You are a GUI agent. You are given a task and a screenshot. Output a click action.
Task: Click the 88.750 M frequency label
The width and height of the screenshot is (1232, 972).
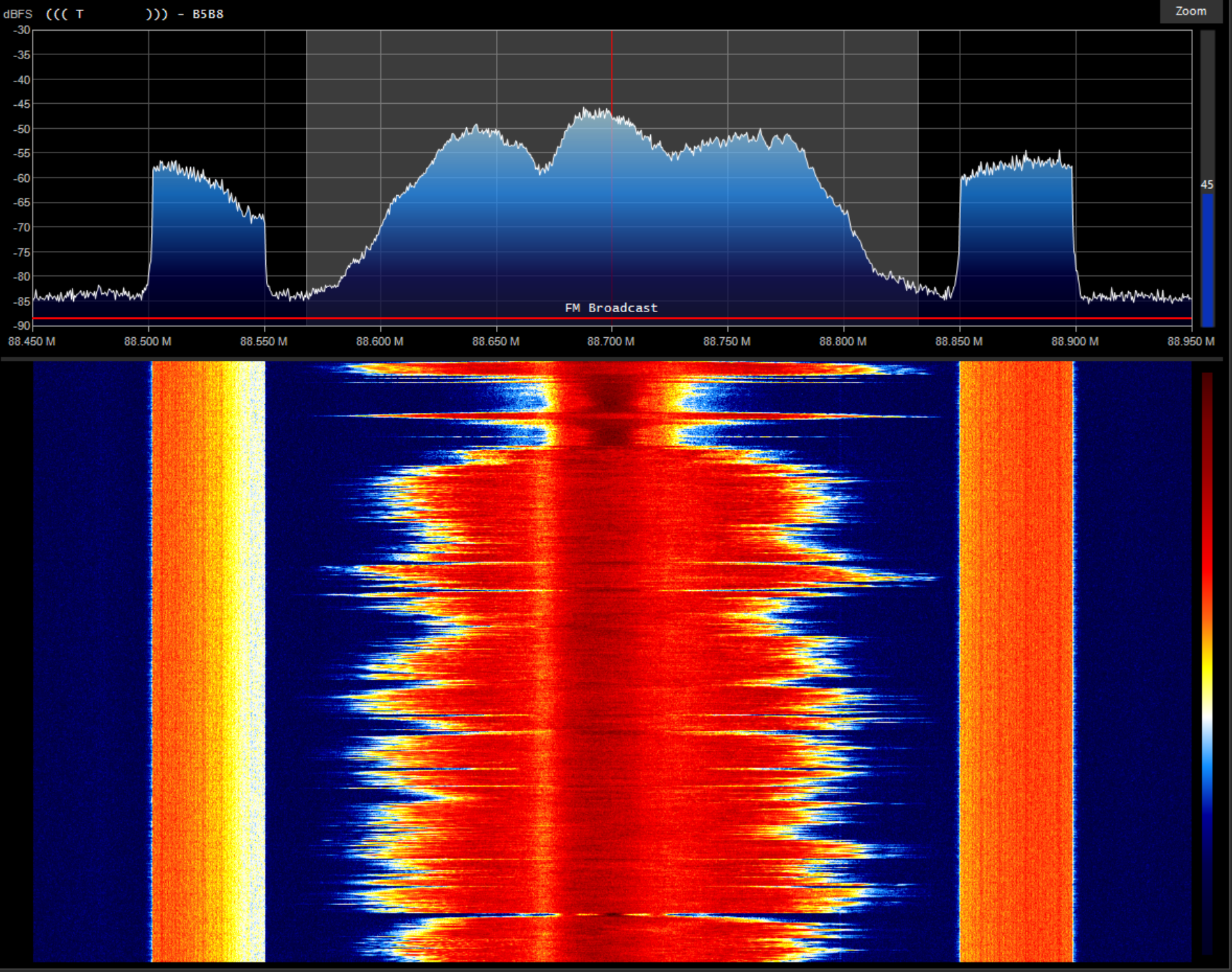727,341
